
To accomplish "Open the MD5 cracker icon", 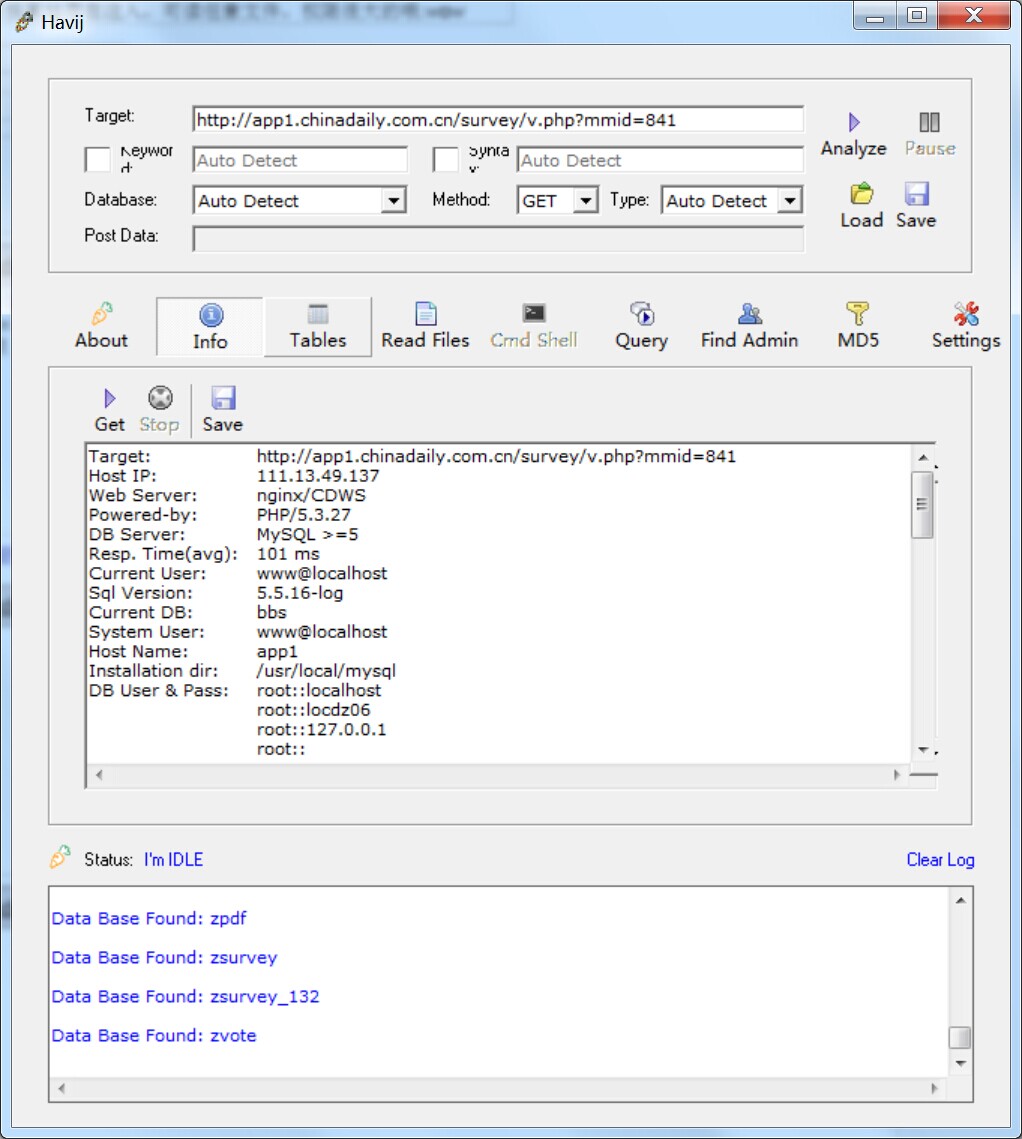I will (x=858, y=314).
